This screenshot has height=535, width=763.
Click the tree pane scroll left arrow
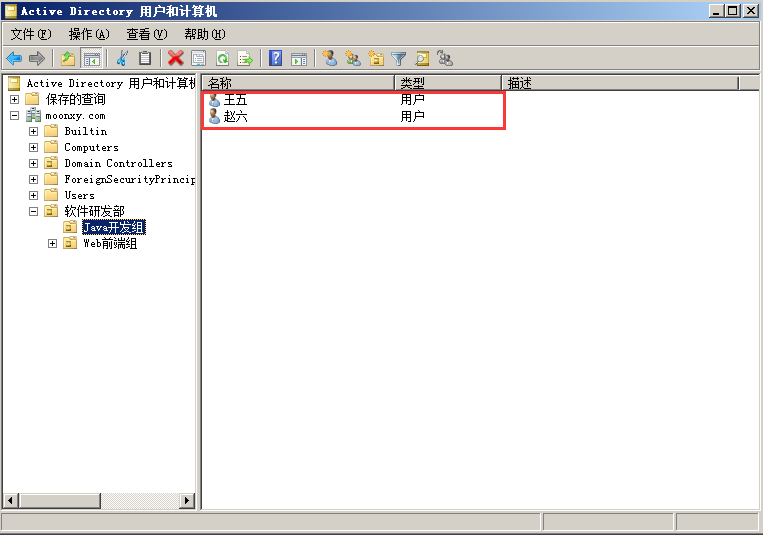[11, 500]
